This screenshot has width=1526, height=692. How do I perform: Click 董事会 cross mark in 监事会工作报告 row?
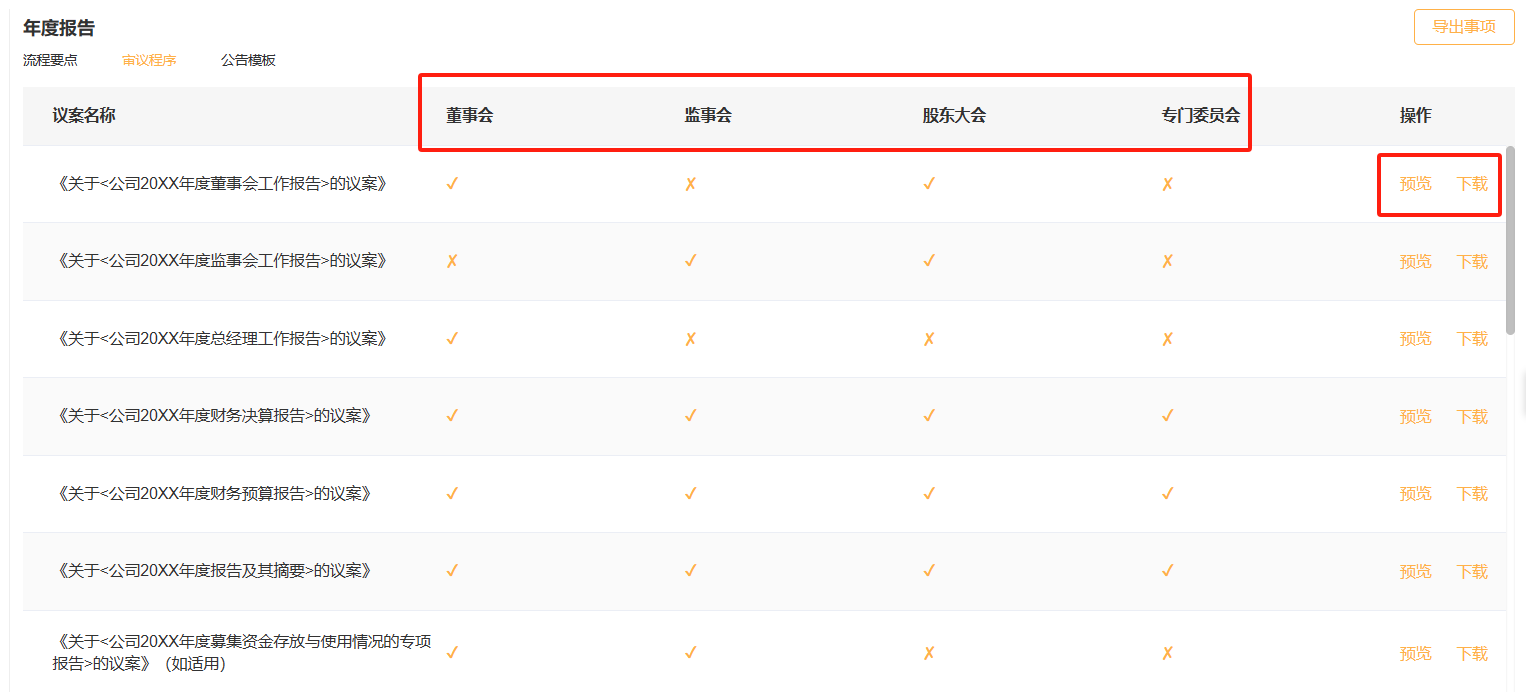452,261
